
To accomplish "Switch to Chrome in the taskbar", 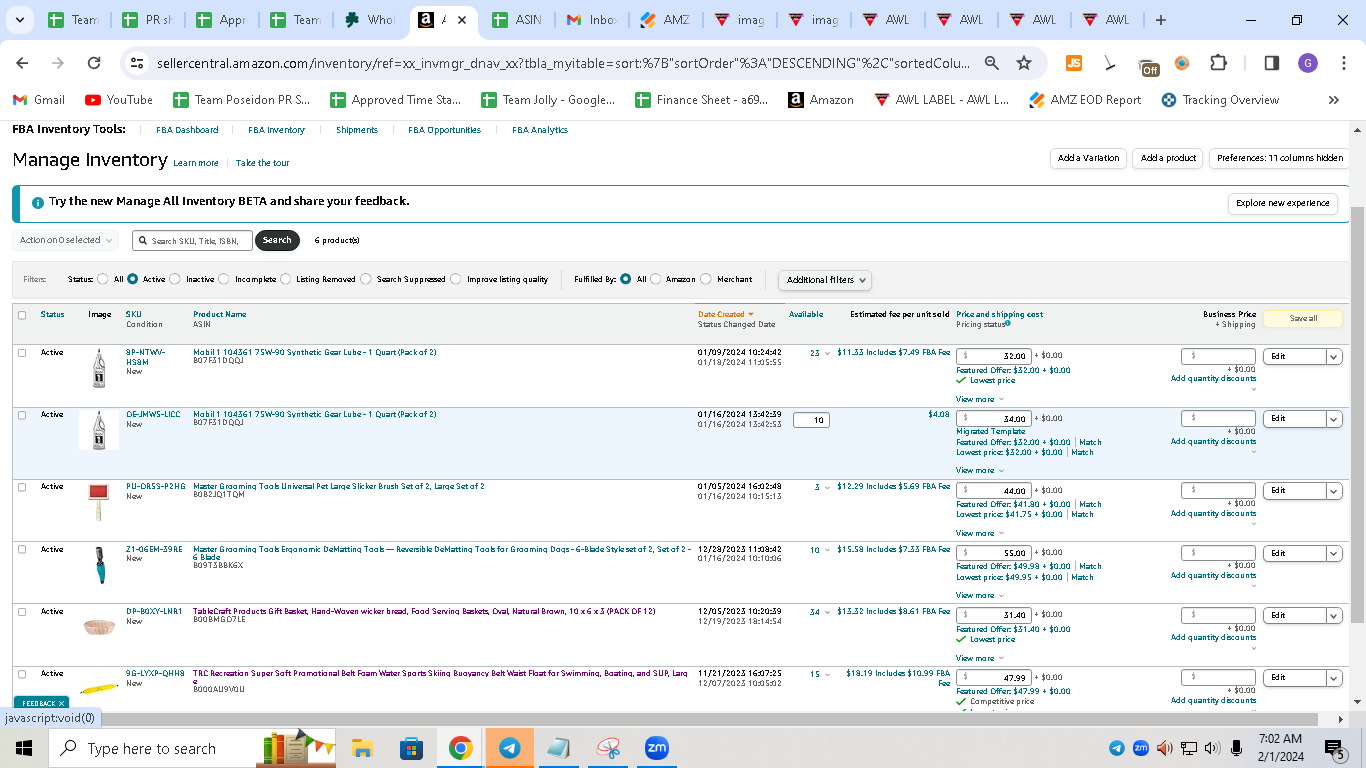I will (460, 748).
